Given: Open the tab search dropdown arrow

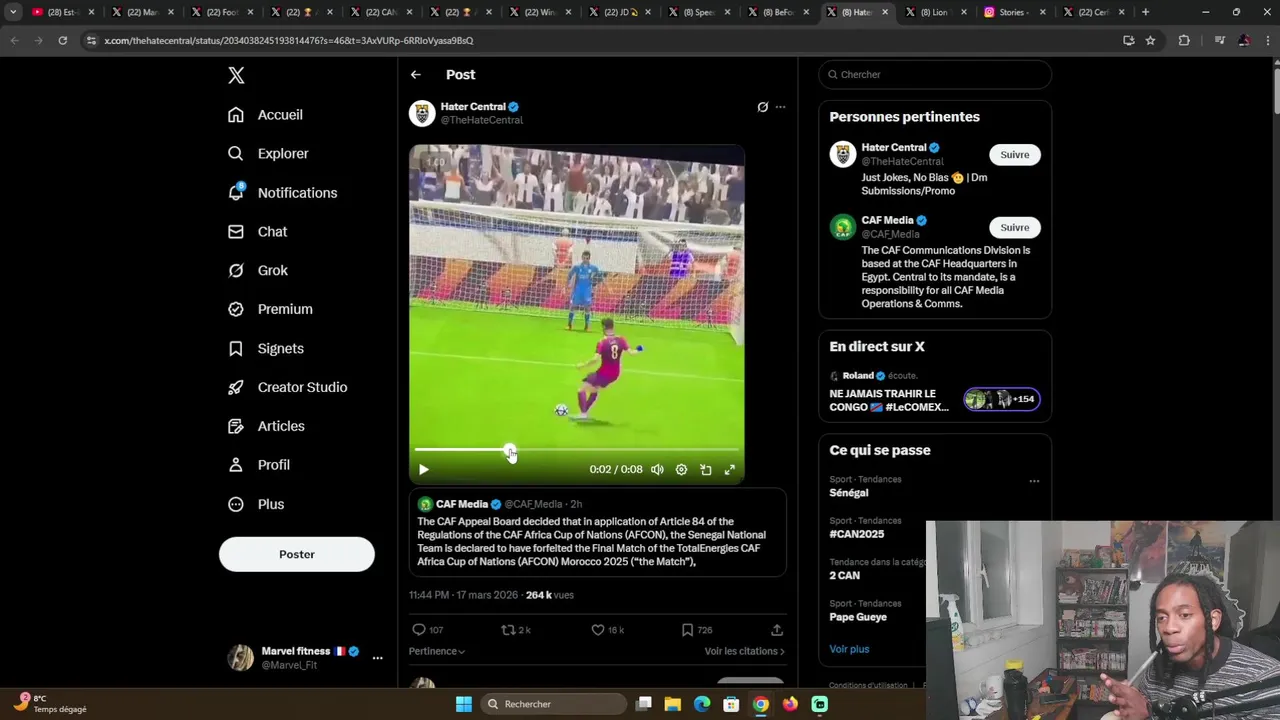Looking at the screenshot, I should (x=13, y=12).
